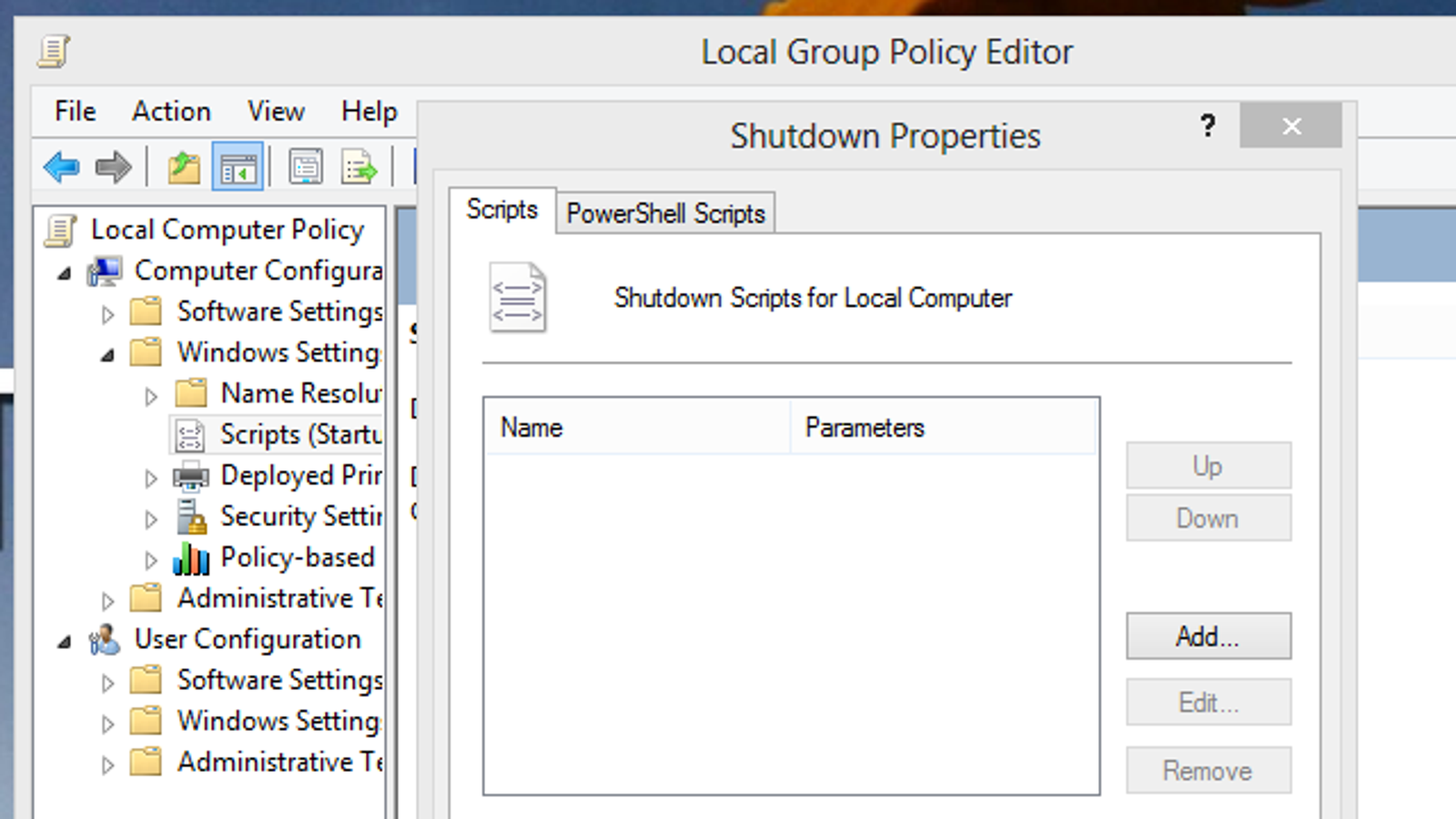Expand Administrative Templates under User Configuration

click(x=107, y=765)
